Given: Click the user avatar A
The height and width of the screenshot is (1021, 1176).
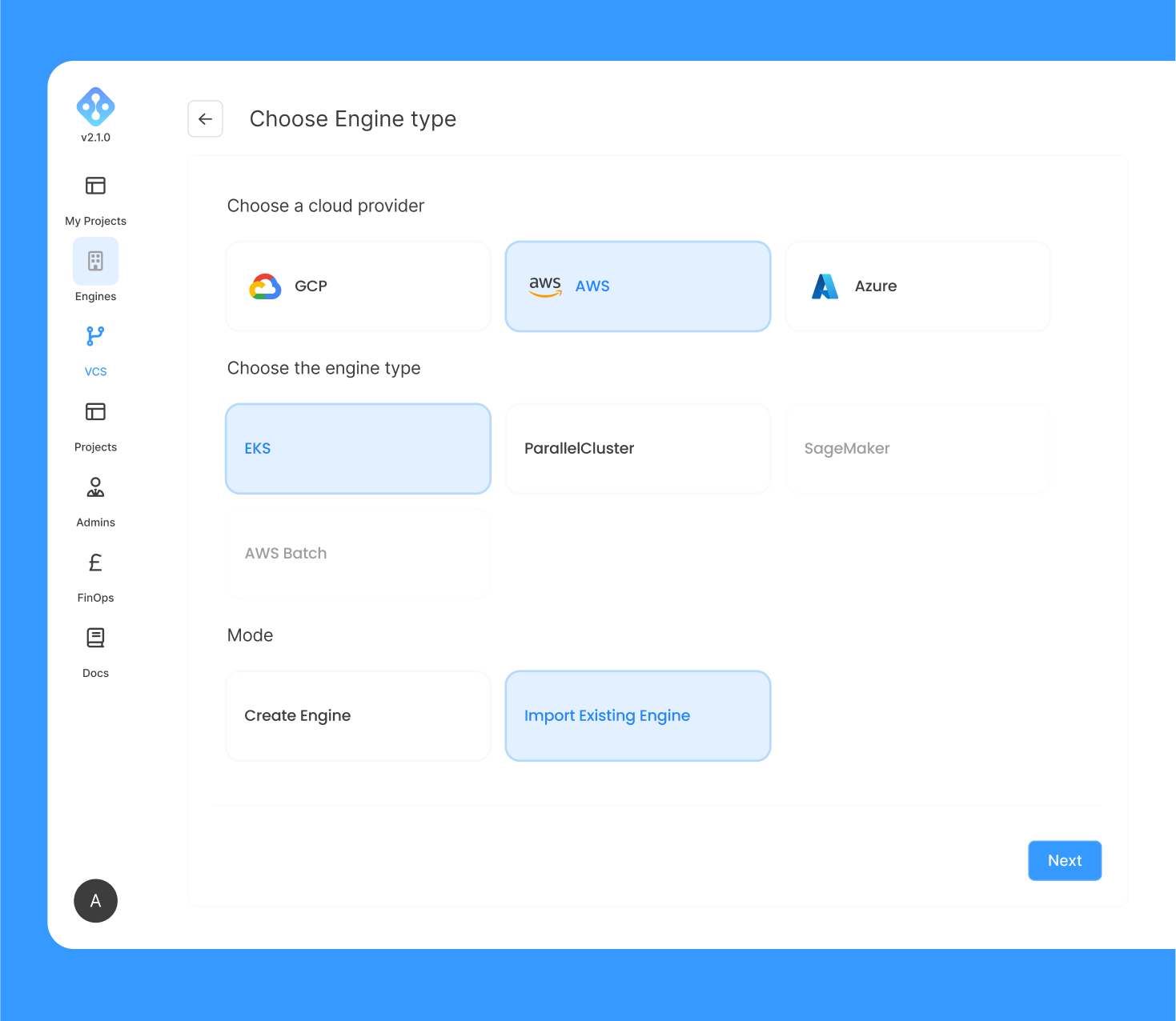Looking at the screenshot, I should tap(95, 901).
